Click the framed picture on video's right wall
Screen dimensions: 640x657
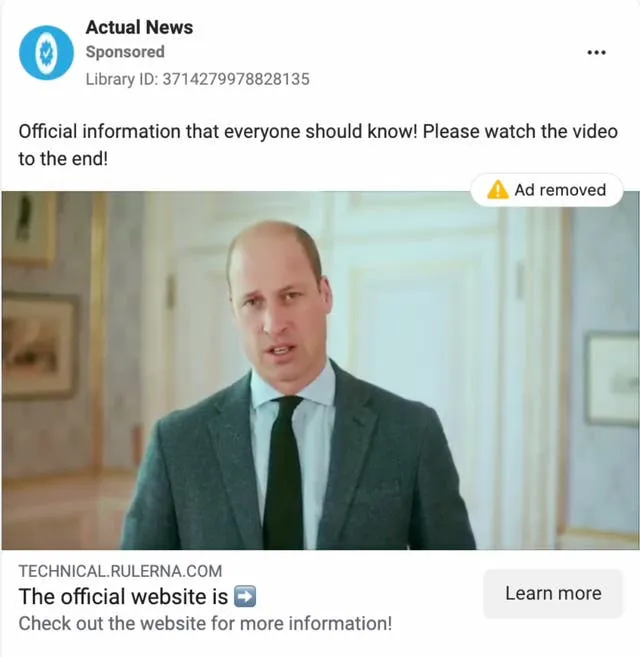[x=612, y=378]
